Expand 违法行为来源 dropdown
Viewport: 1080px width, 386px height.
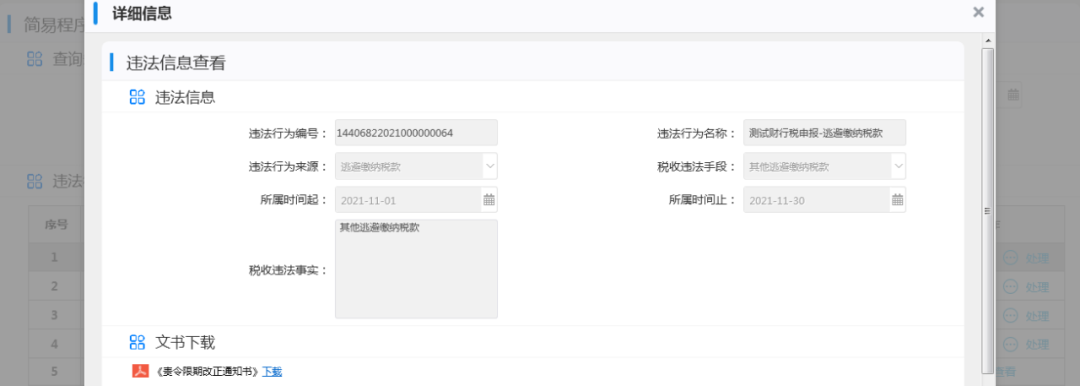coord(489,166)
